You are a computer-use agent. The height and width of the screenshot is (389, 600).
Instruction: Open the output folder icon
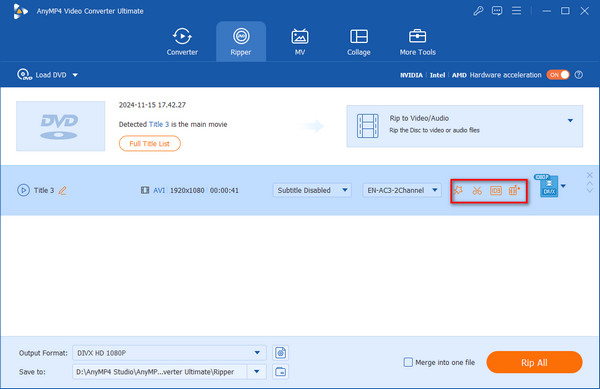[280, 371]
